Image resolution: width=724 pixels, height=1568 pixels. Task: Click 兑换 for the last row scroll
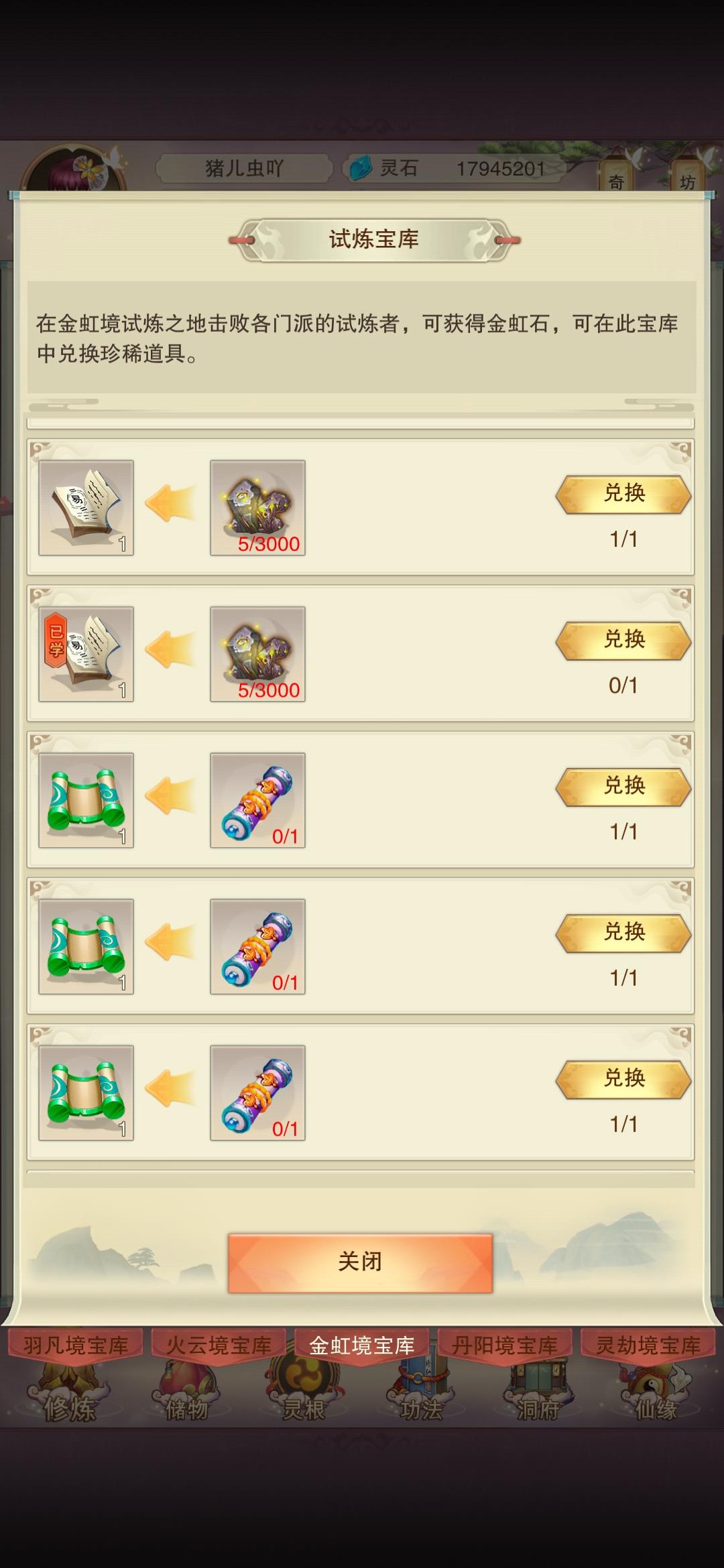tap(623, 1079)
